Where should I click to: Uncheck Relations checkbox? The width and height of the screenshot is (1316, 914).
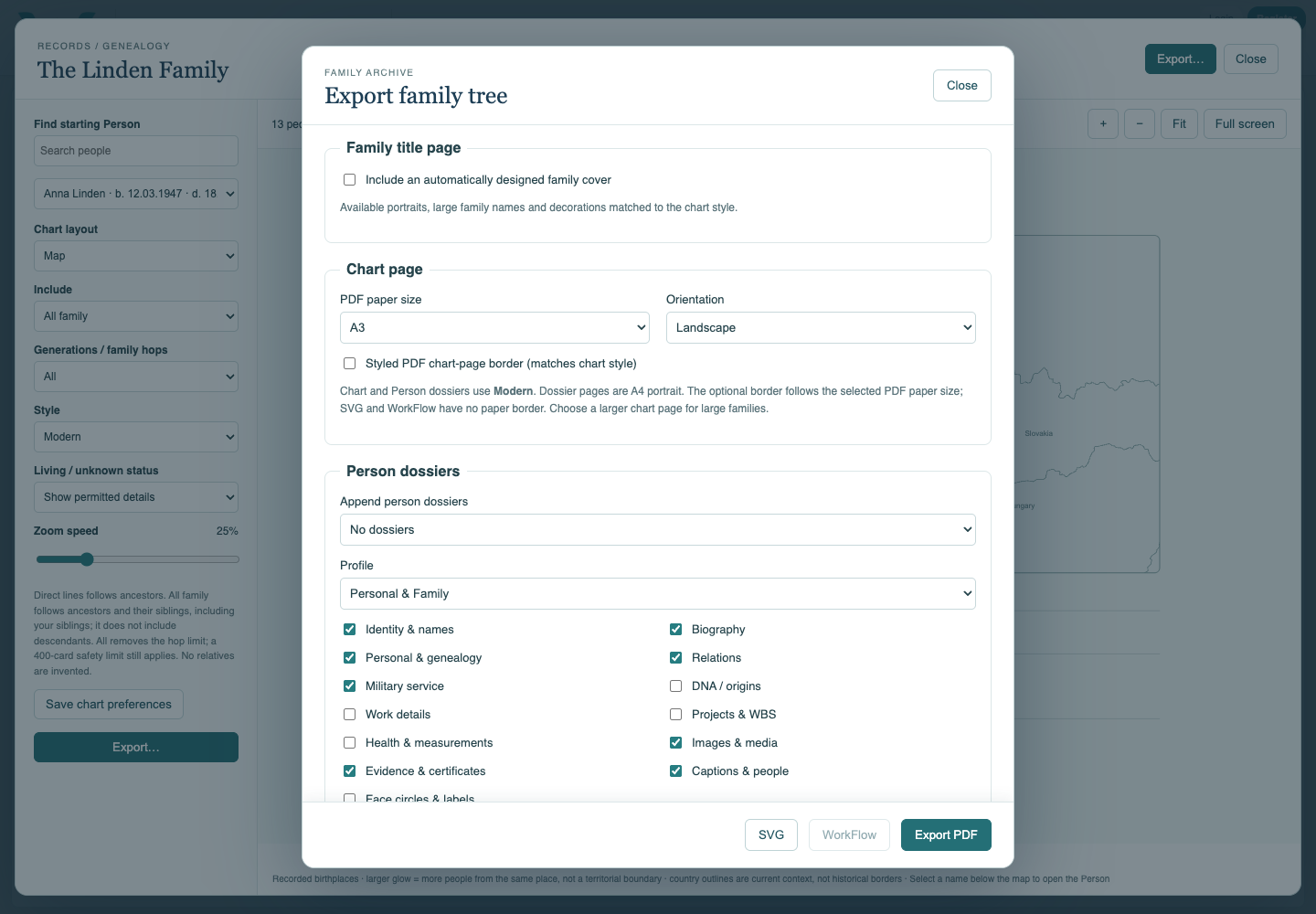[675, 658]
